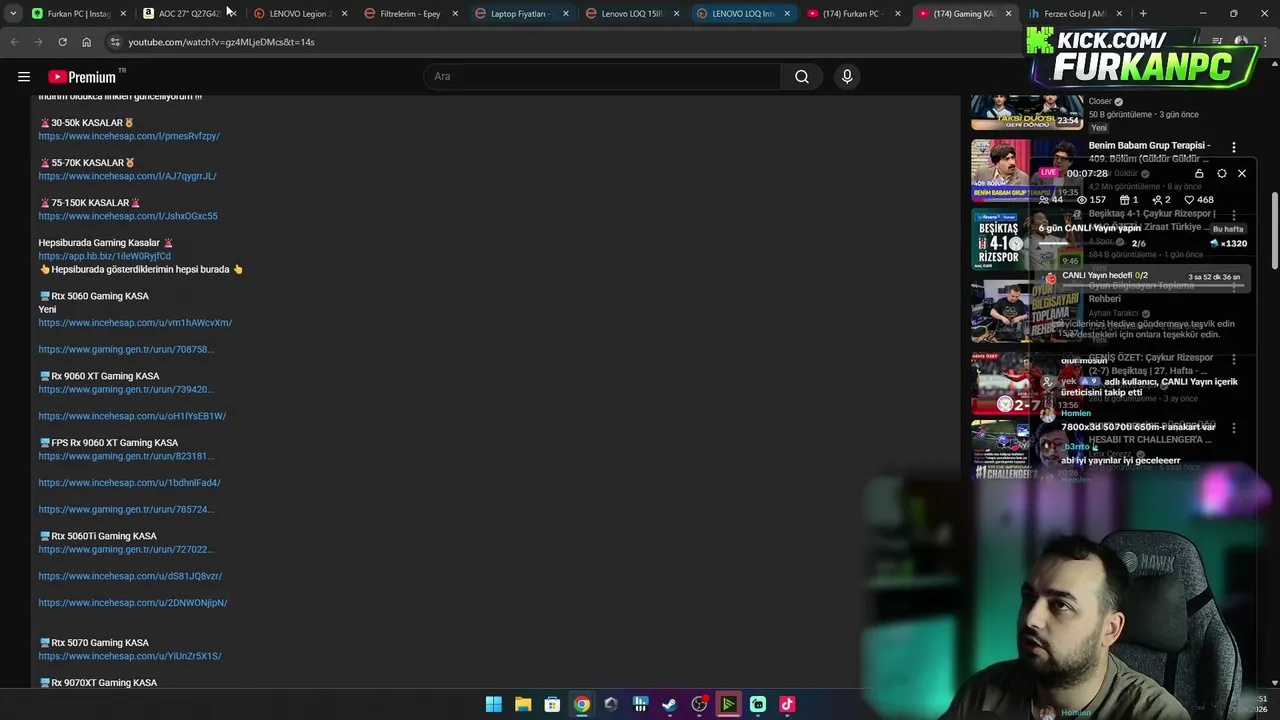Open incehesap link ending 2DNWONjipN
Image resolution: width=1280 pixels, height=720 pixels.
pyautogui.click(x=133, y=603)
